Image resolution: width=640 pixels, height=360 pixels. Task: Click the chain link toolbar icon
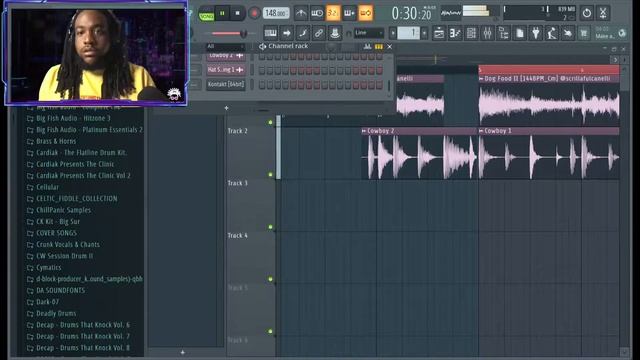click(319, 33)
